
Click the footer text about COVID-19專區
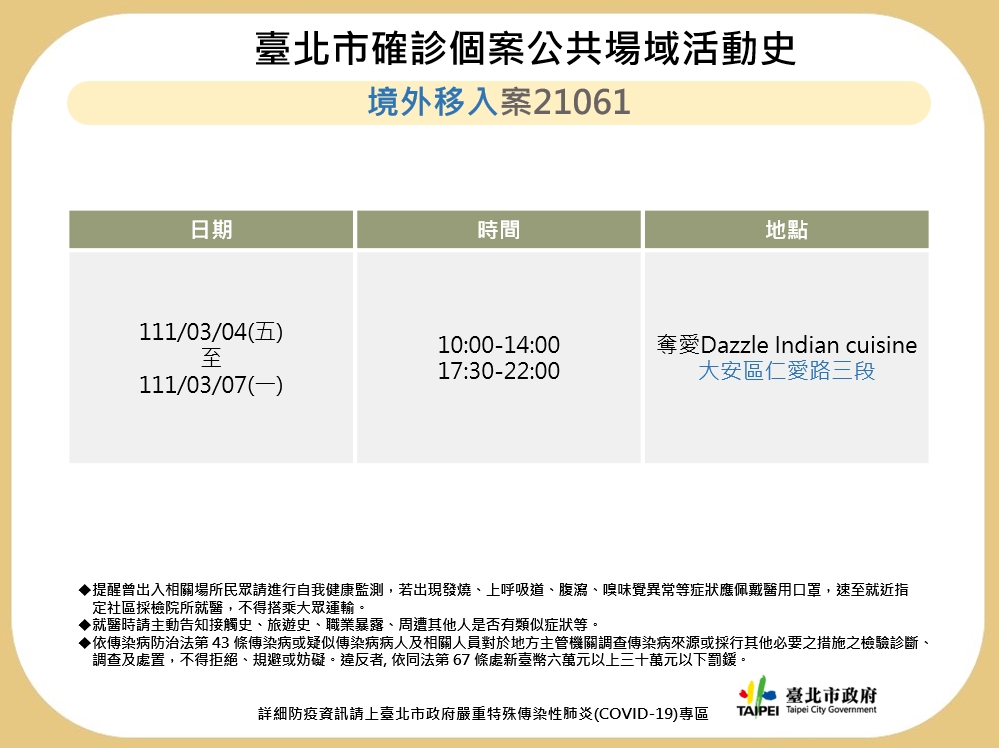[x=483, y=714]
